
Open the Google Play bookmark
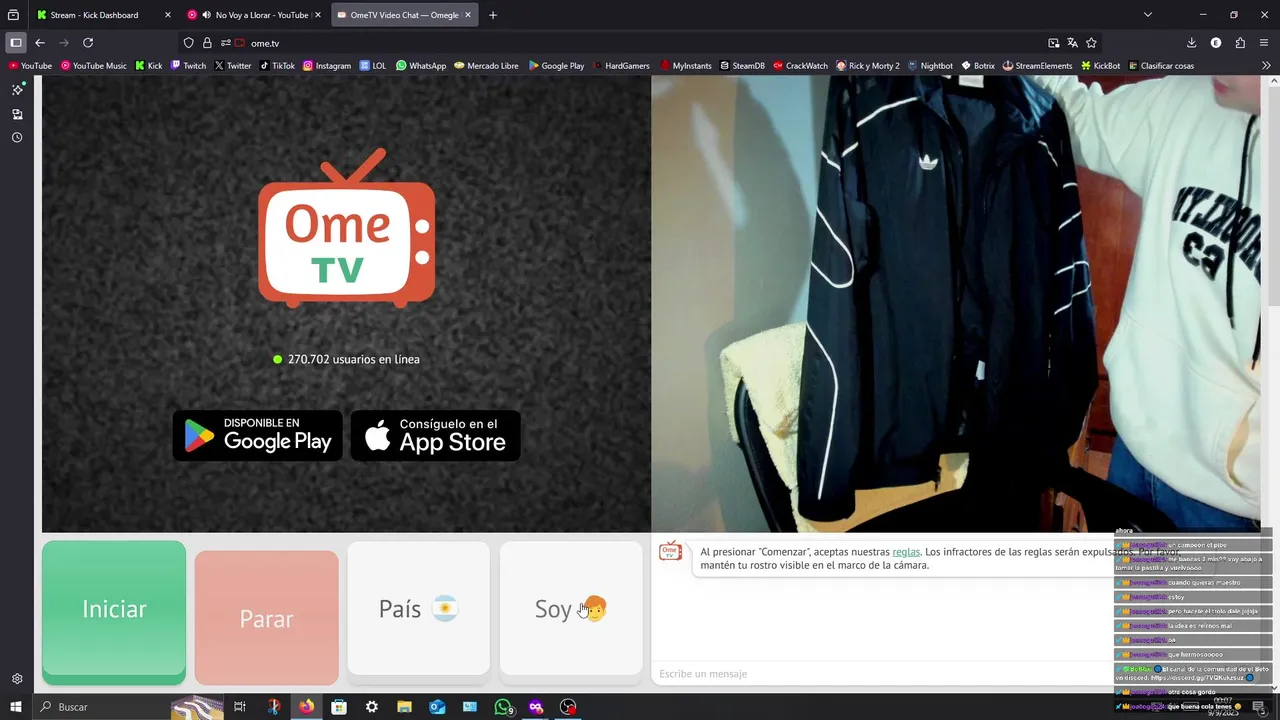pyautogui.click(x=556, y=66)
